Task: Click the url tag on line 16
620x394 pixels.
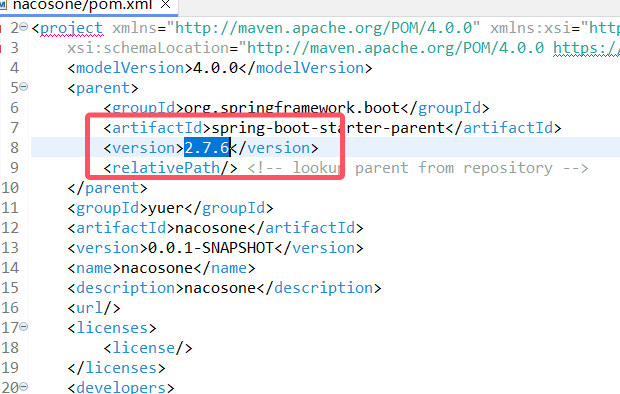Action: coord(94,308)
